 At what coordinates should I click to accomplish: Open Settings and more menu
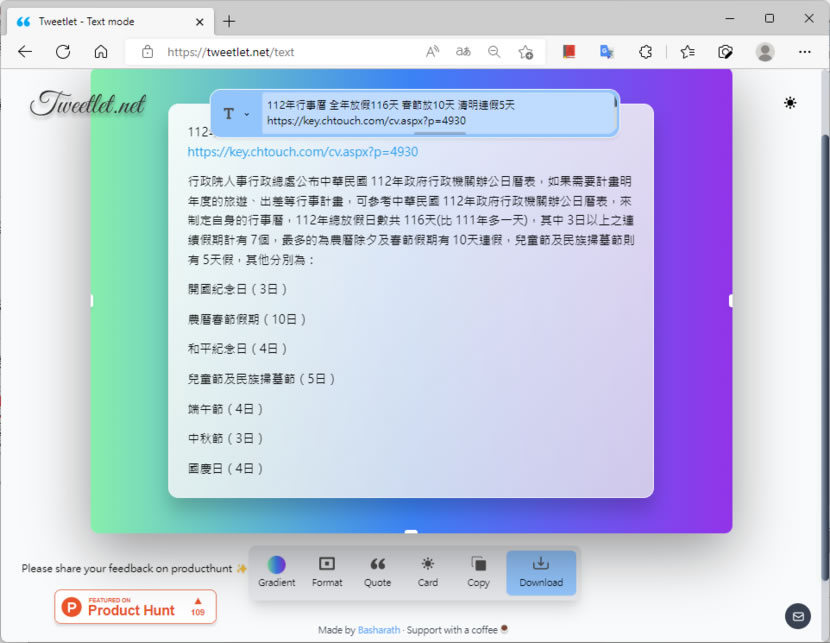805,52
